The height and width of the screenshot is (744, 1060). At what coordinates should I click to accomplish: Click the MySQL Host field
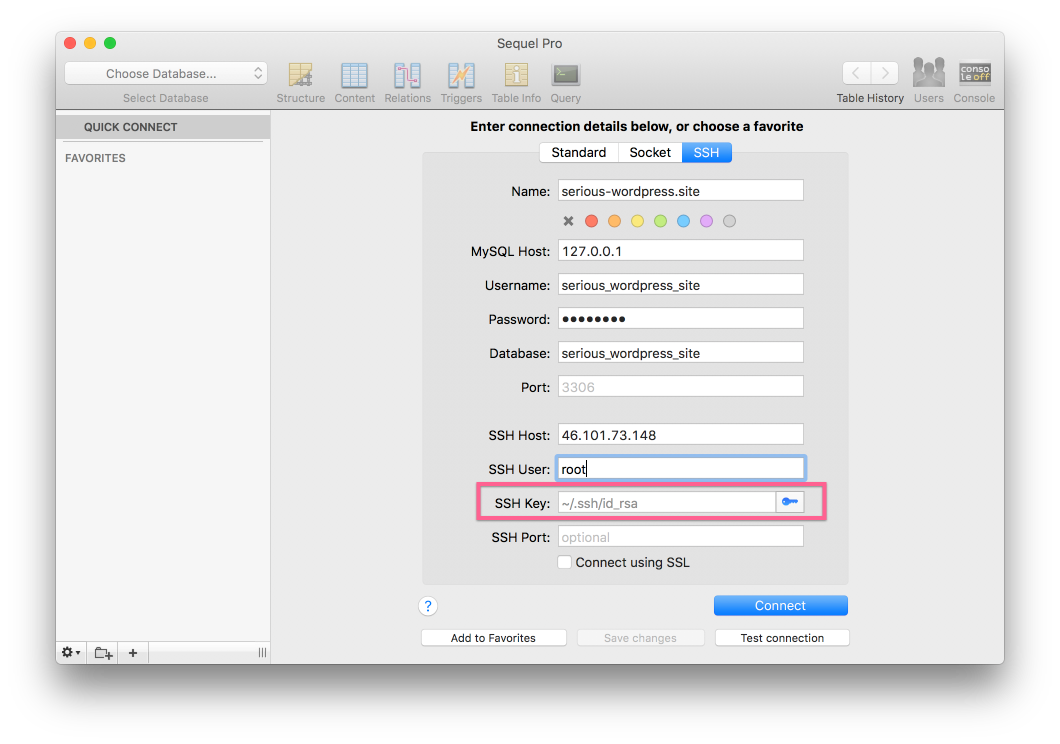tap(681, 251)
